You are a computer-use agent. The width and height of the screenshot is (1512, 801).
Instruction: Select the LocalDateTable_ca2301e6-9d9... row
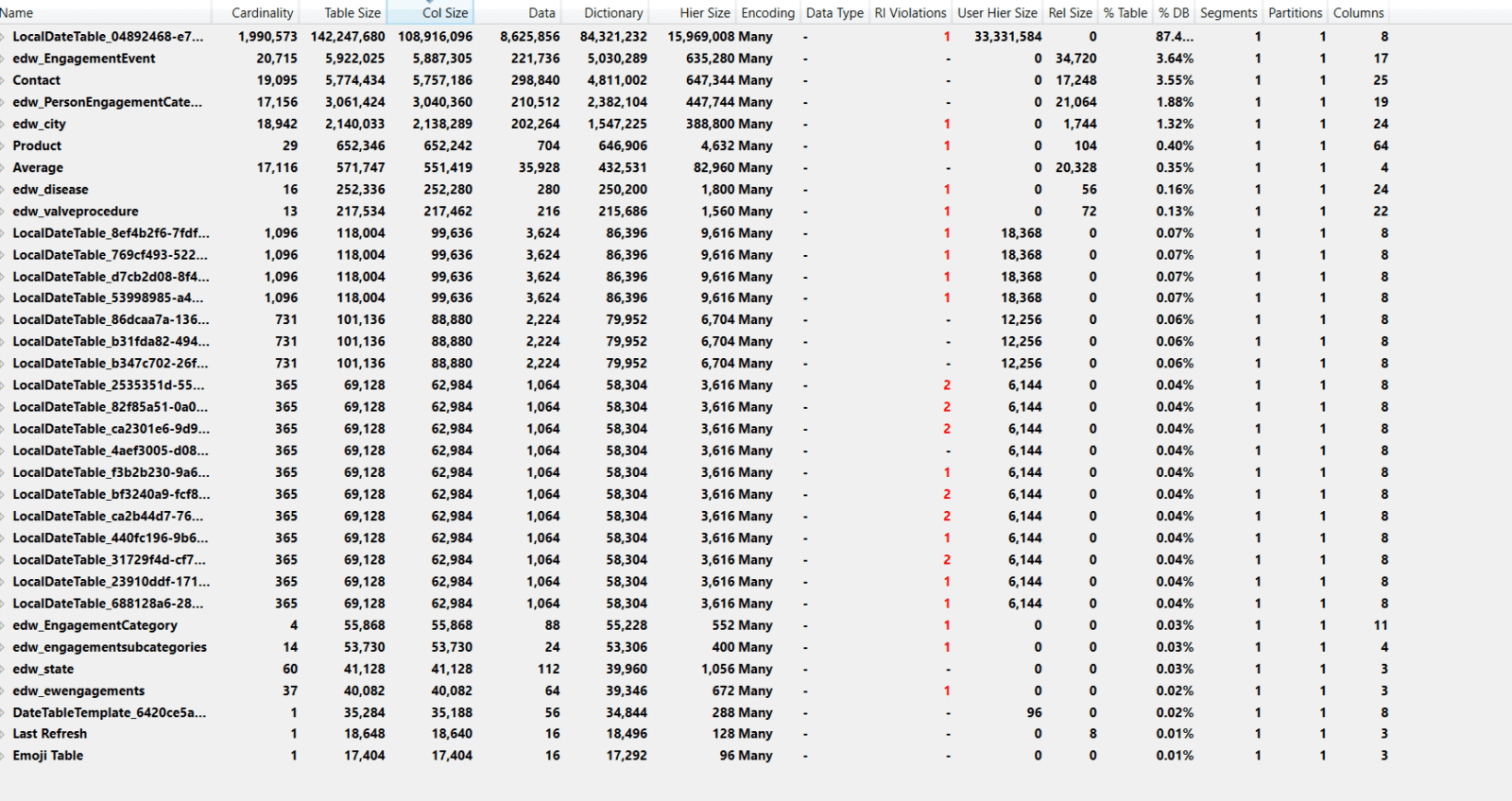(x=695, y=429)
